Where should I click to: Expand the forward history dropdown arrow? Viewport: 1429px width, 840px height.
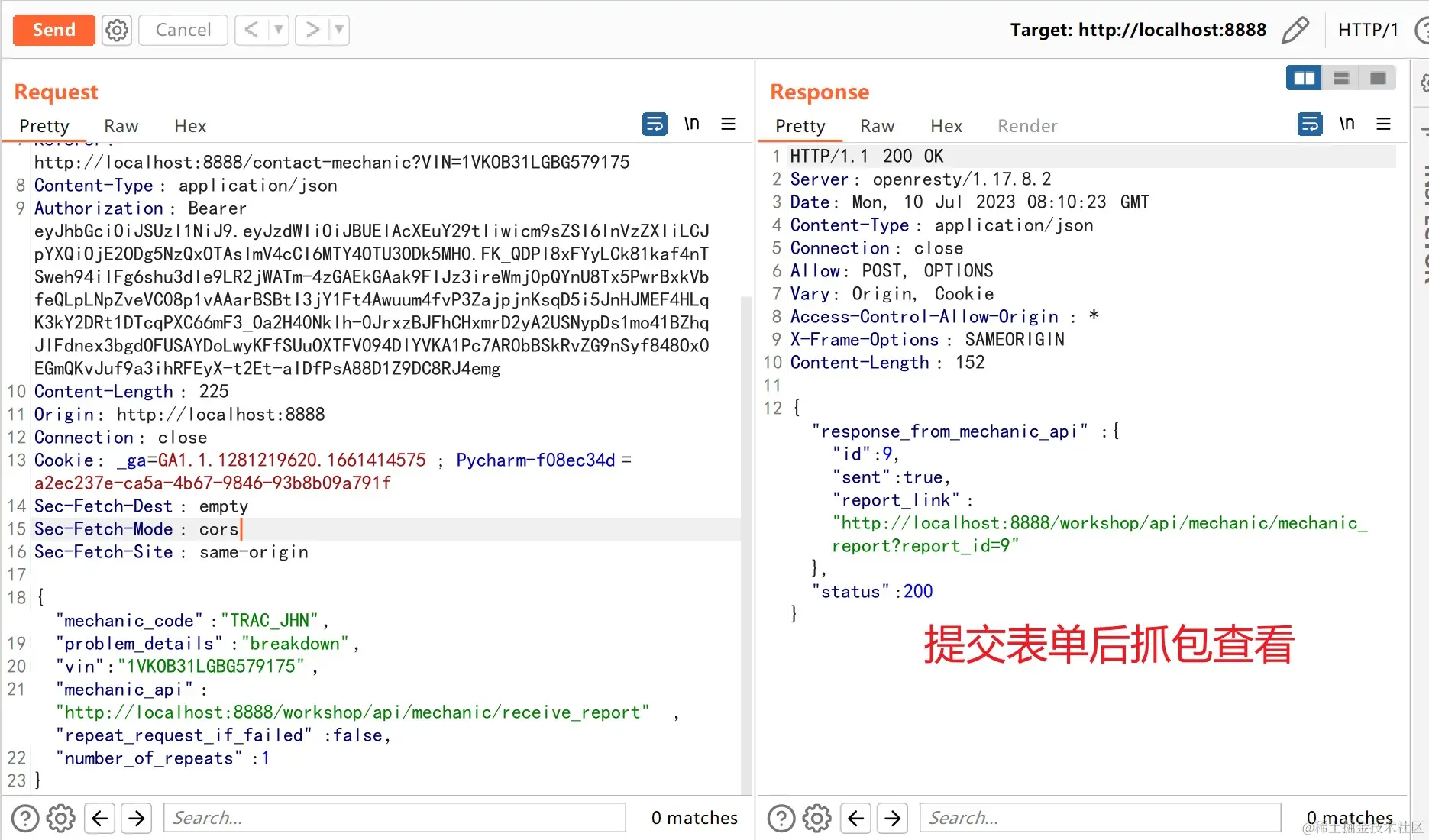point(339,30)
